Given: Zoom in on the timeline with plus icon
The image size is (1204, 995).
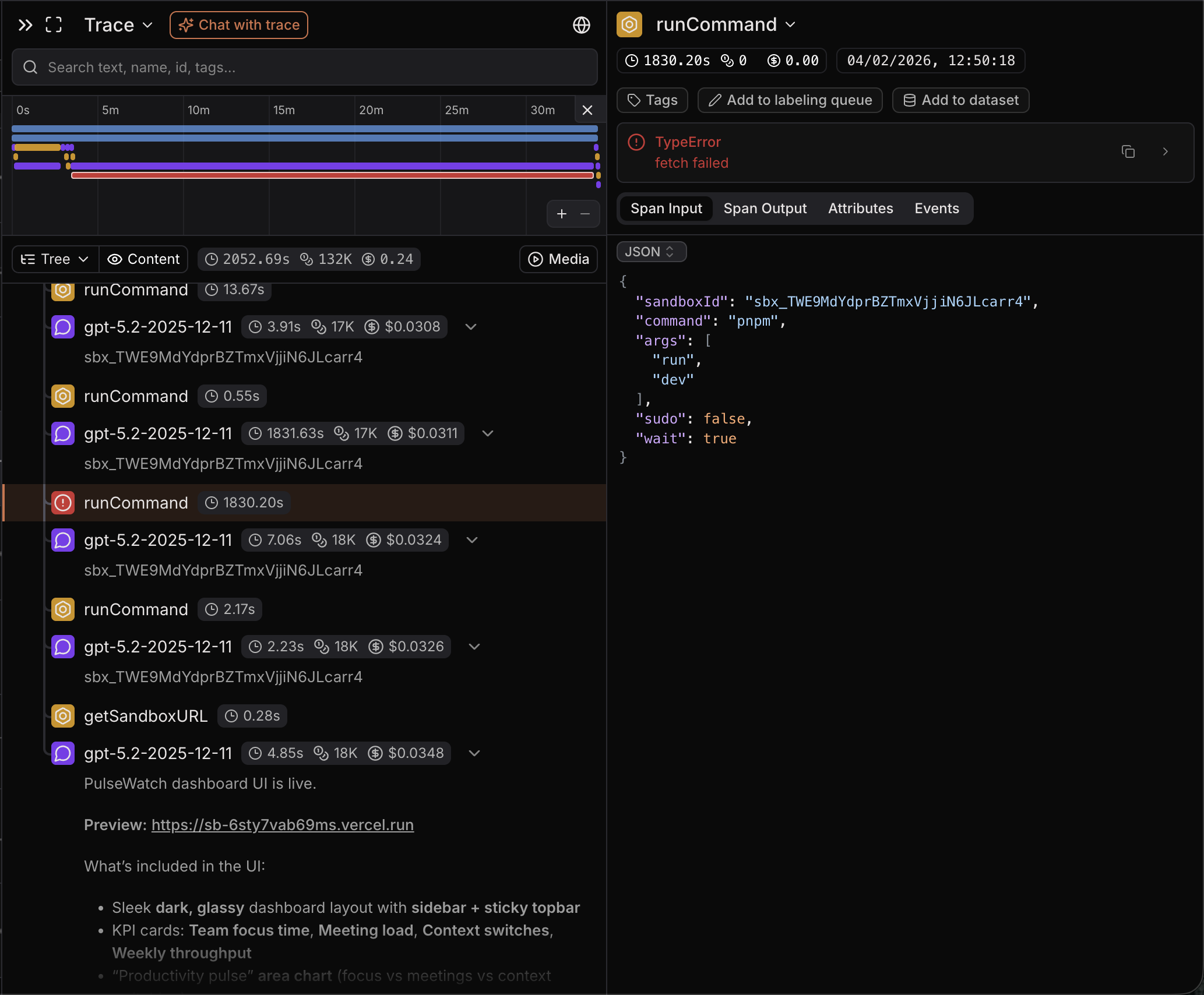Looking at the screenshot, I should [561, 214].
